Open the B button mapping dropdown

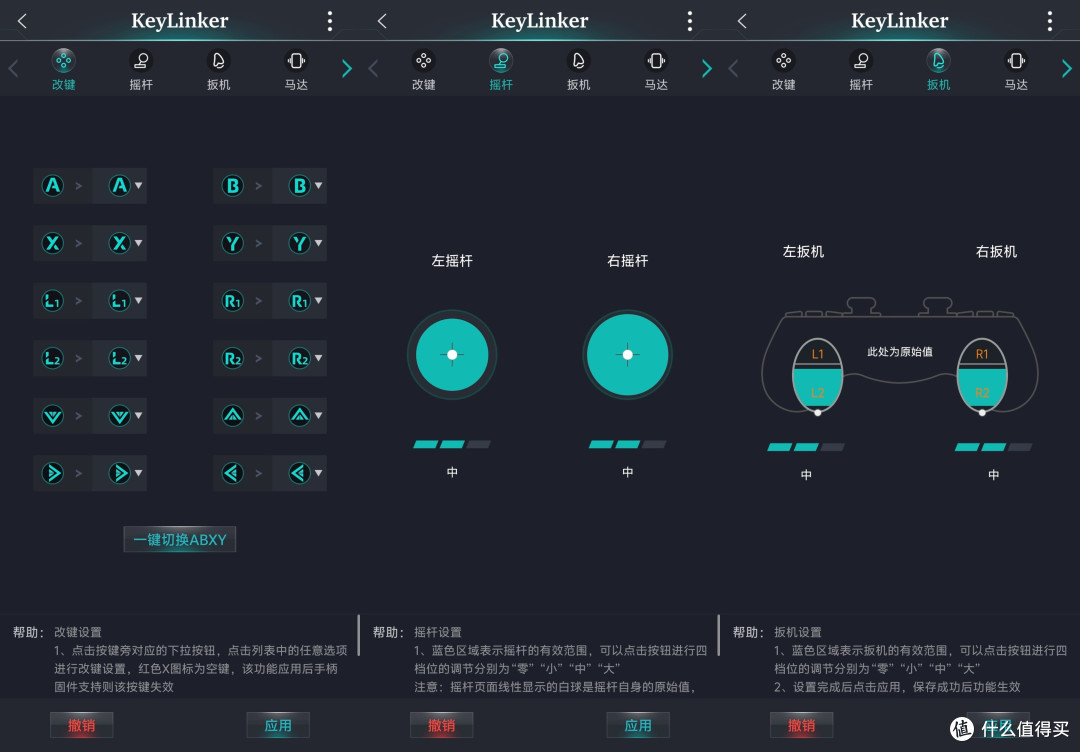(299, 185)
